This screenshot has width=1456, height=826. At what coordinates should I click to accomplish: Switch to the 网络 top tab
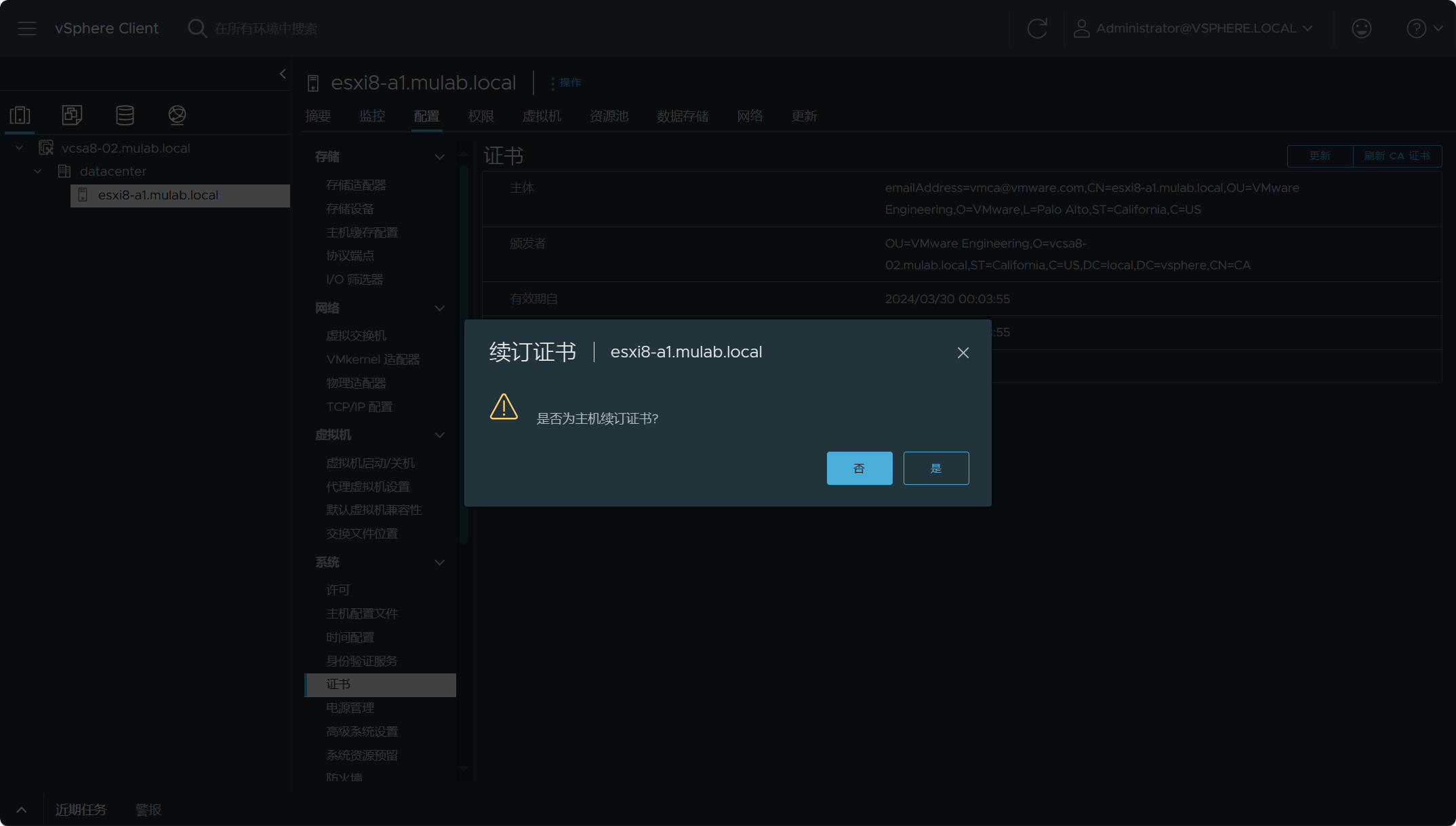(750, 116)
